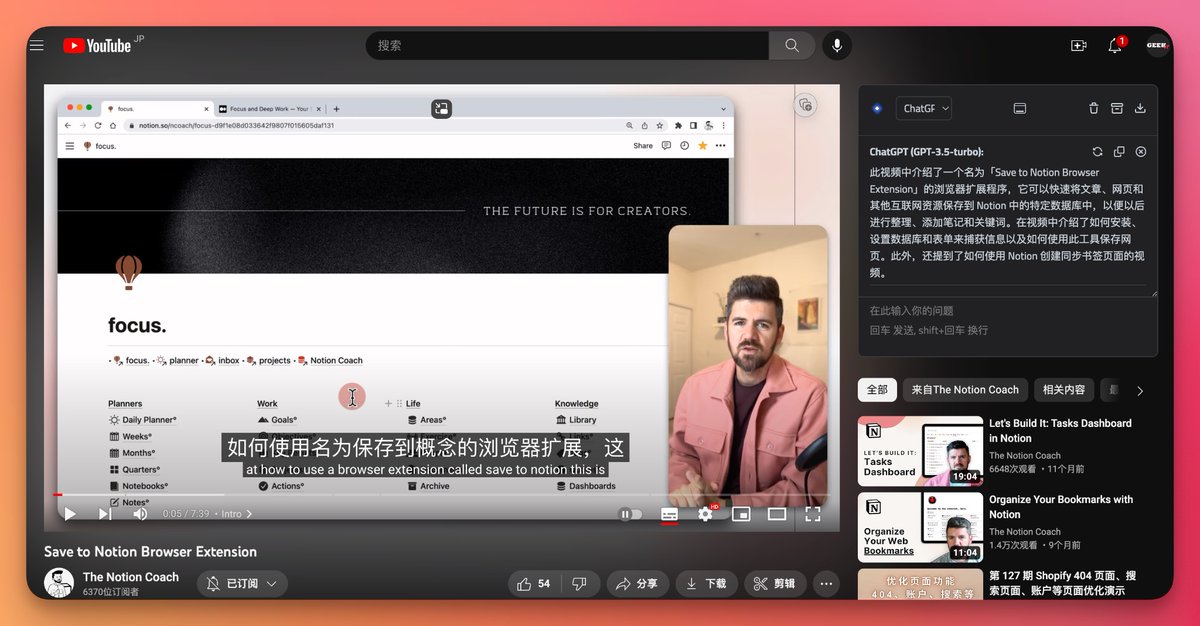The width and height of the screenshot is (1200, 626).
Task: Open the Organize Your Web Bookmarks thumbnail
Action: pyautogui.click(x=921, y=527)
